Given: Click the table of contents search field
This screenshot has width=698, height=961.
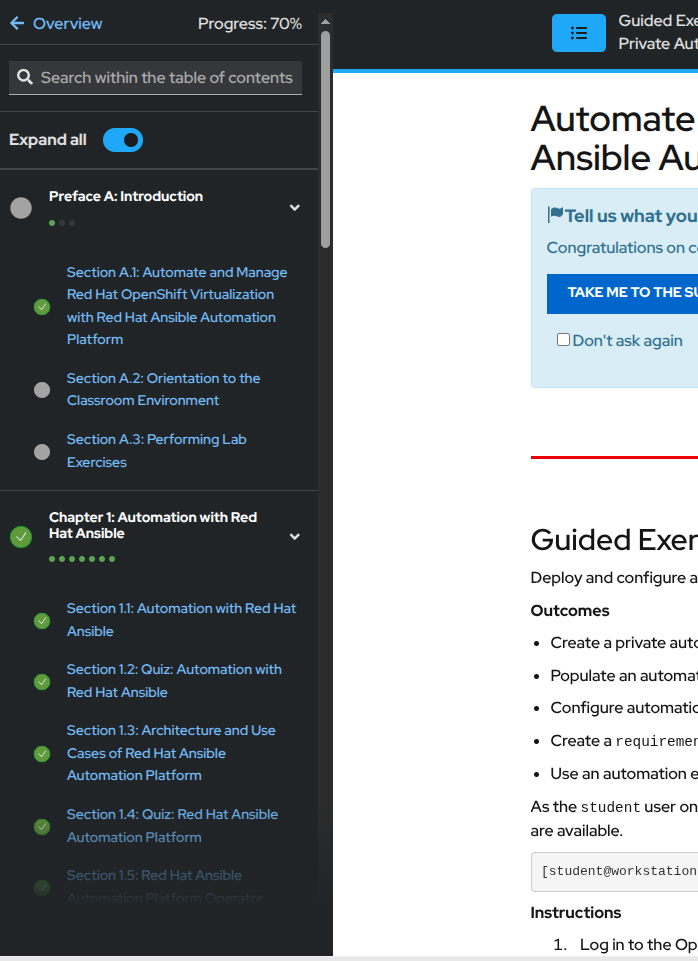Looking at the screenshot, I should tap(166, 77).
